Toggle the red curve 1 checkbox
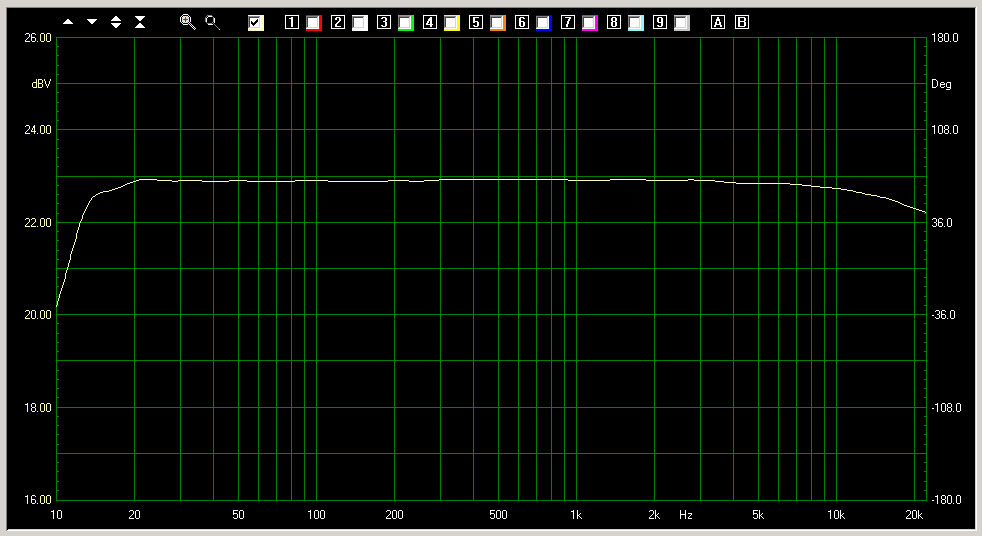The image size is (982, 536). [314, 23]
